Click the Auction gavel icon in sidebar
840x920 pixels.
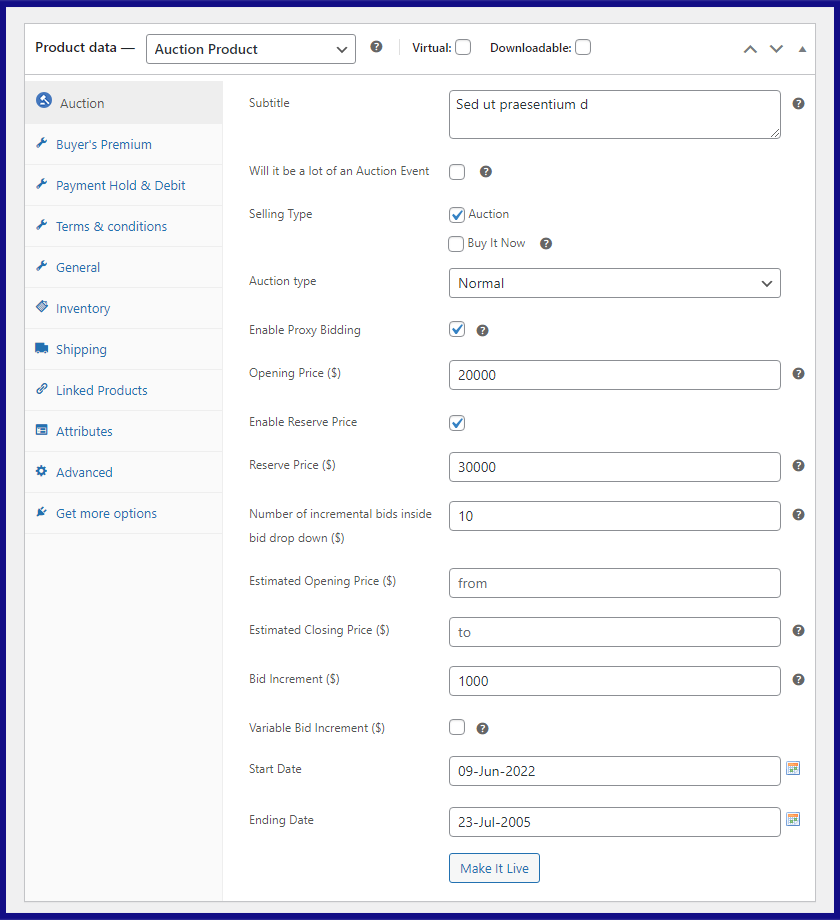point(44,100)
